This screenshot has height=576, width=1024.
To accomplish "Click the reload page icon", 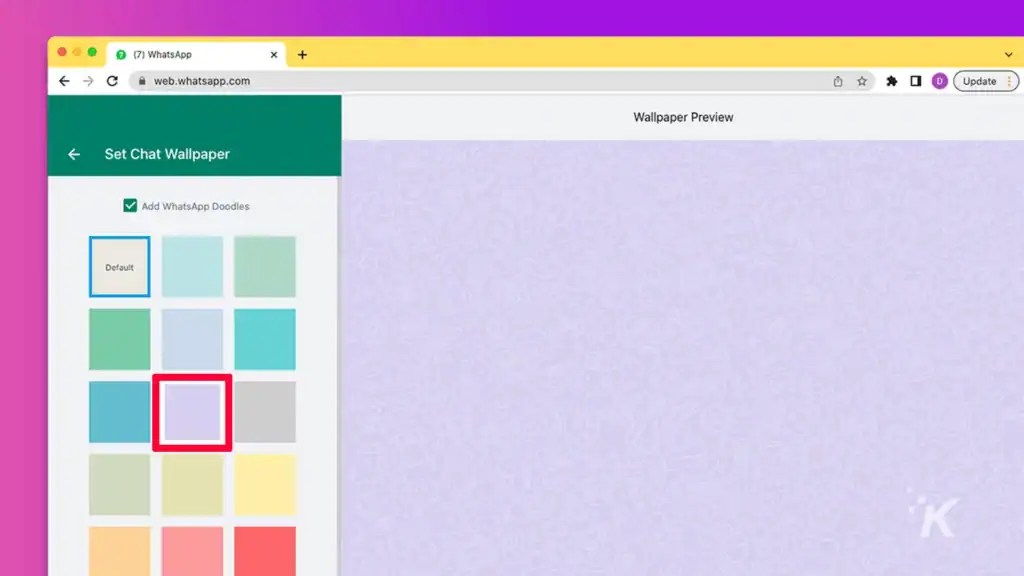I will click(112, 81).
